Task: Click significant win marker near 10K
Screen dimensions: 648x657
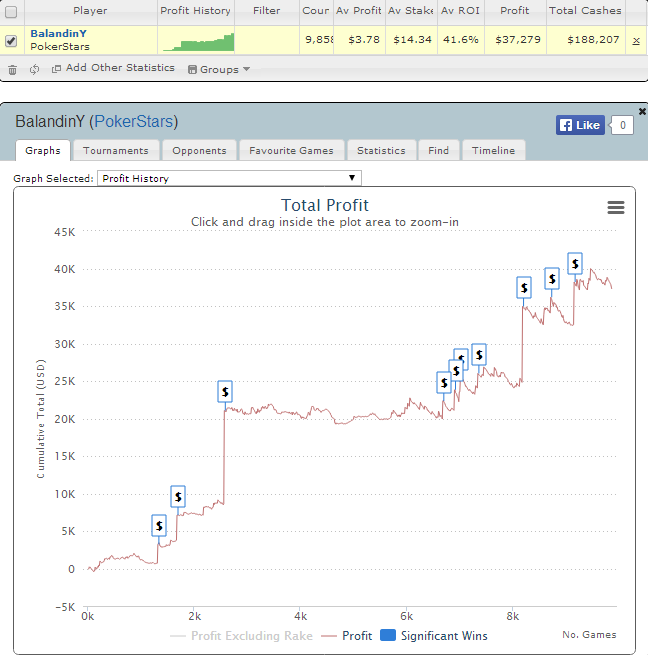Action: (178, 497)
